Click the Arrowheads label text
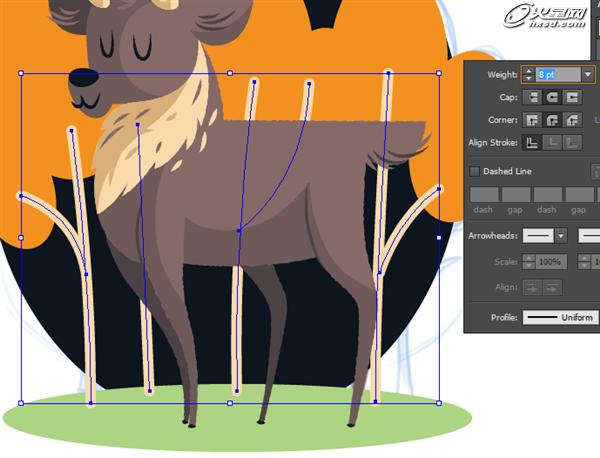 click(493, 236)
